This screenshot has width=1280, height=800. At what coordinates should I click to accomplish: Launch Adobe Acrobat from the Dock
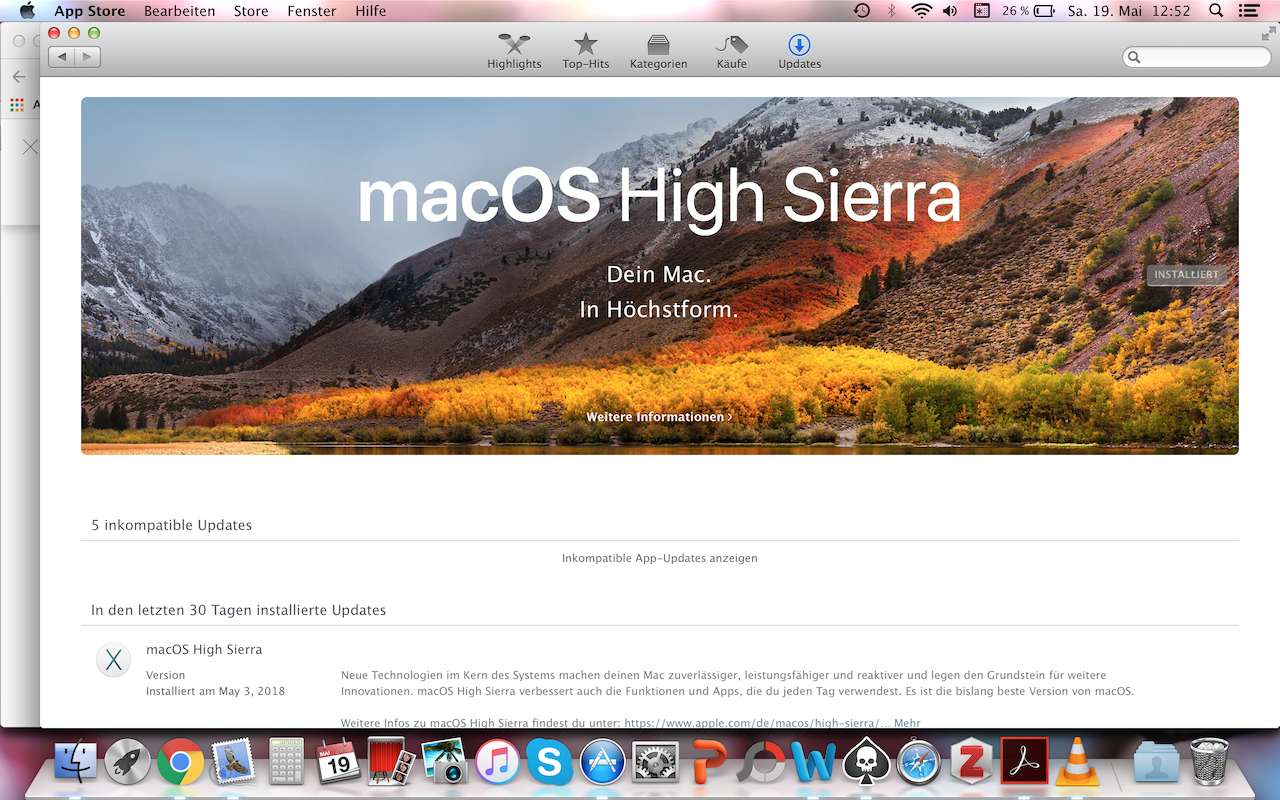point(1024,762)
